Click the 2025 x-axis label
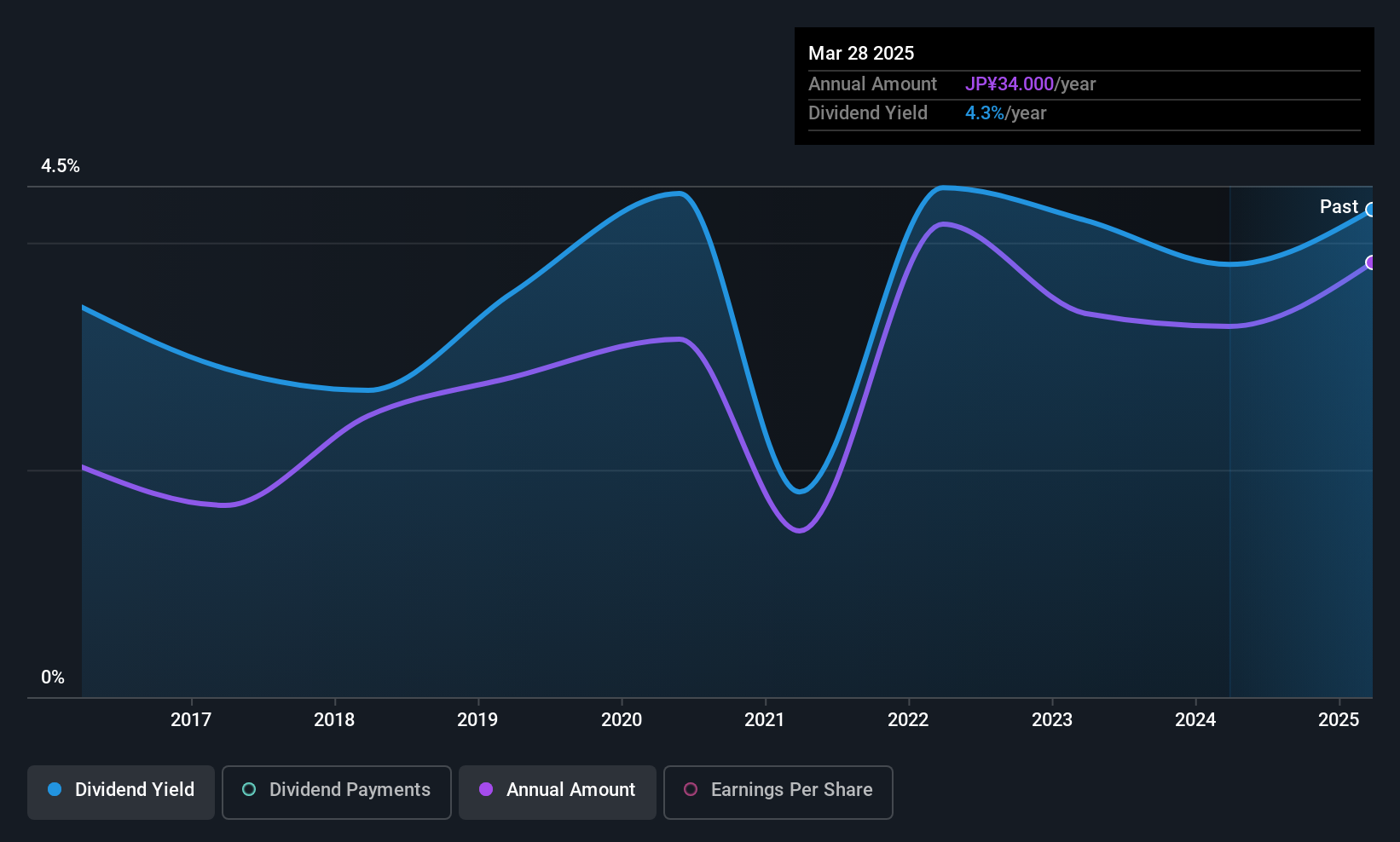Image resolution: width=1400 pixels, height=842 pixels. tap(1339, 719)
